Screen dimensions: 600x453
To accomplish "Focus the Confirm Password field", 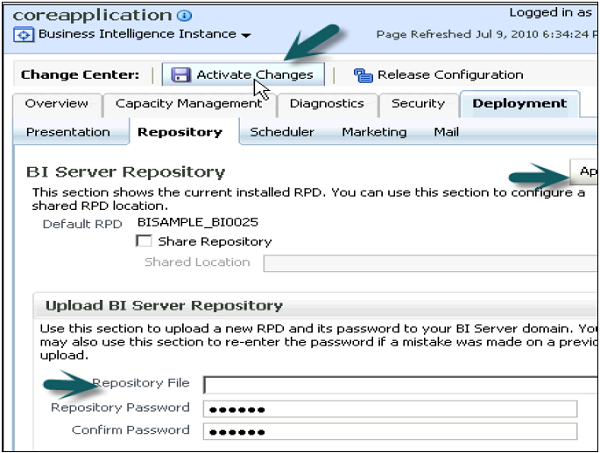I will (390, 431).
